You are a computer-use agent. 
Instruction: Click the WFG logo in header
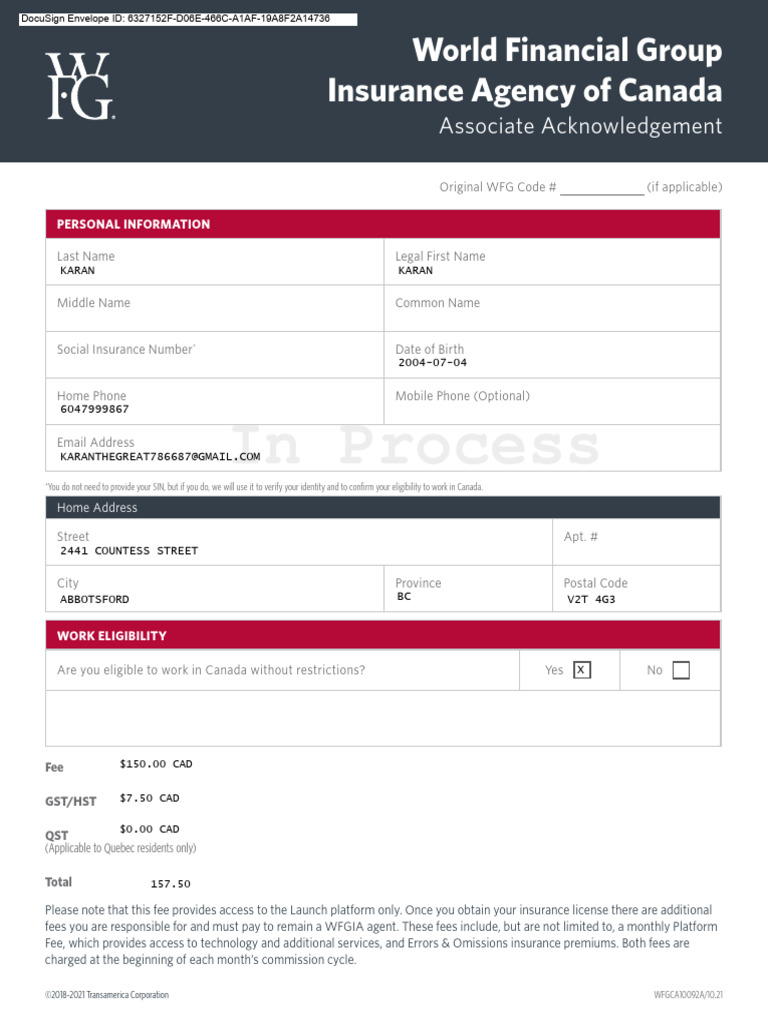(80, 86)
